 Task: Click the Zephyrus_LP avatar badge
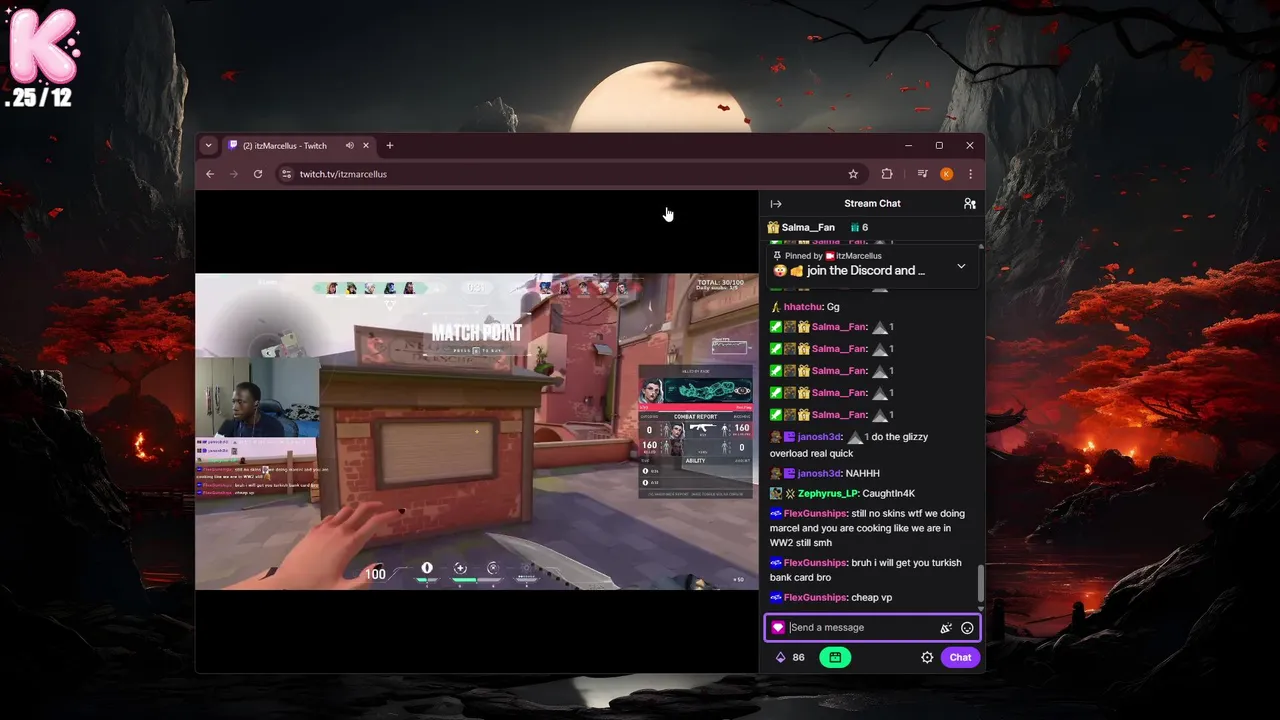[776, 494]
